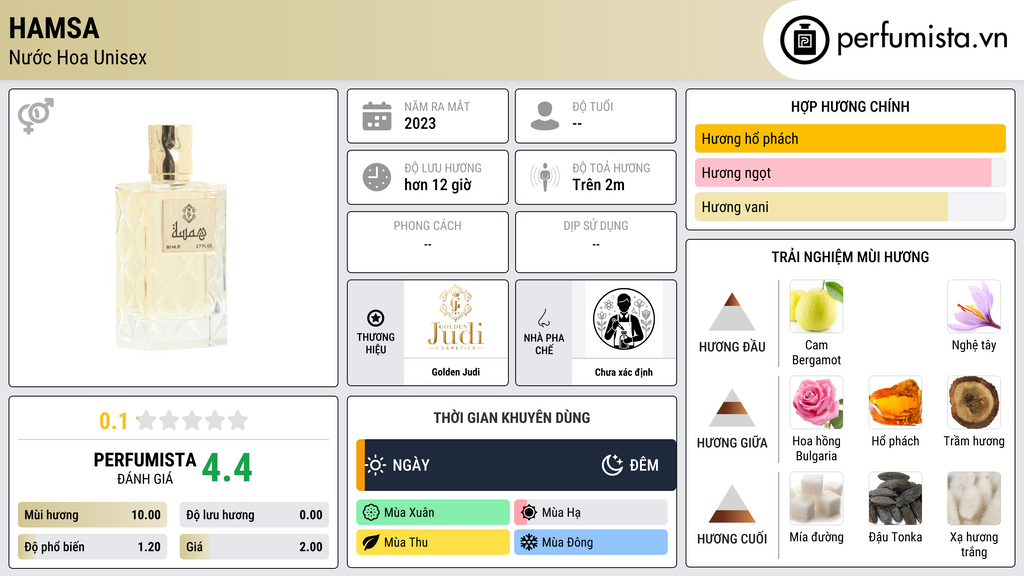Click the Ngày/Đêm day-night bar
The width and height of the screenshot is (1024, 576).
coord(516,465)
